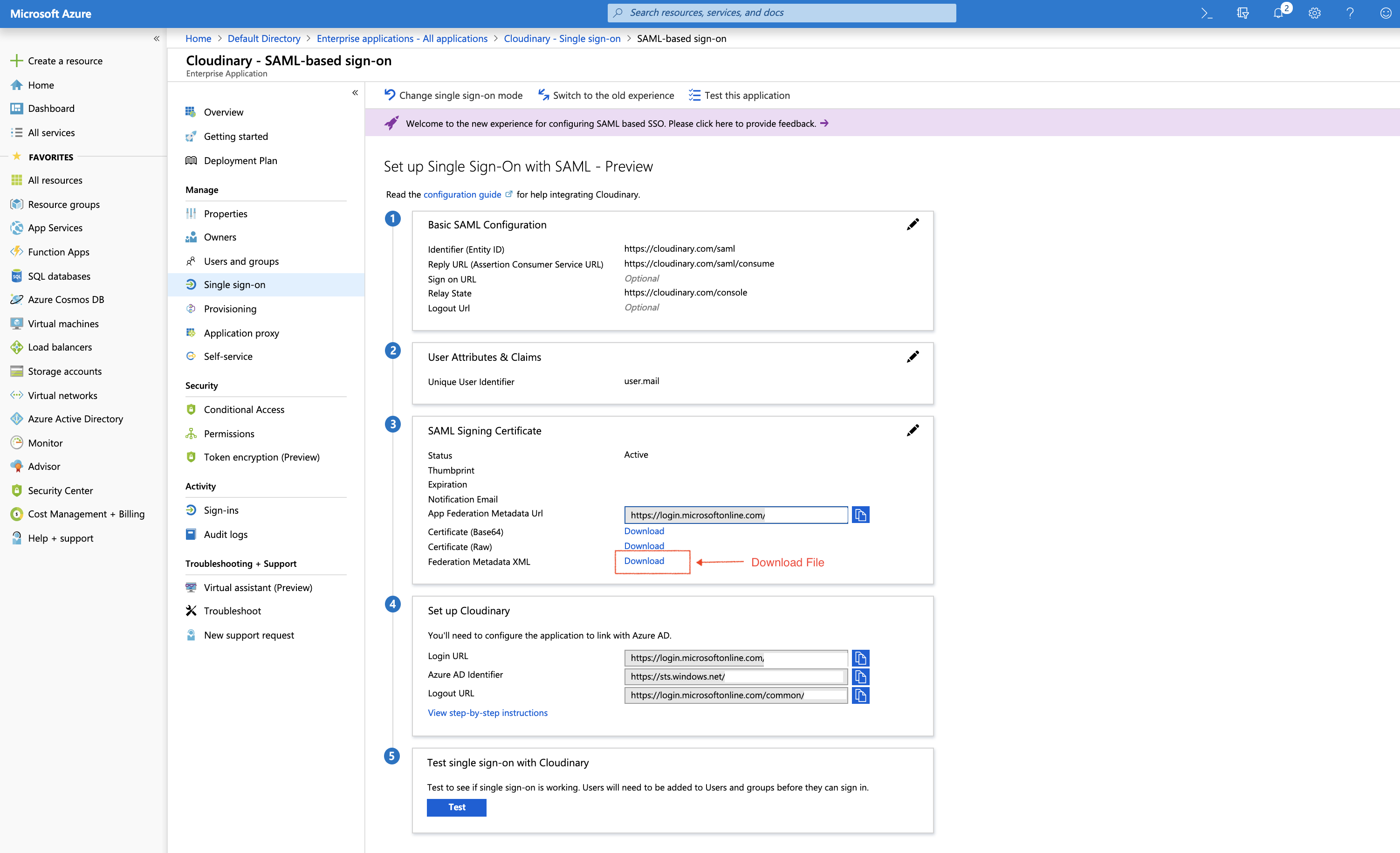1400x853 pixels.
Task: Edit the User Attributes & Claims section
Action: [913, 357]
